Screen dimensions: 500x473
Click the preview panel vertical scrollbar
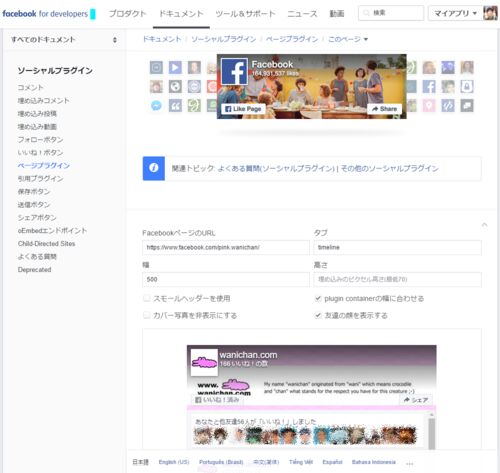pyautogui.click(x=431, y=431)
